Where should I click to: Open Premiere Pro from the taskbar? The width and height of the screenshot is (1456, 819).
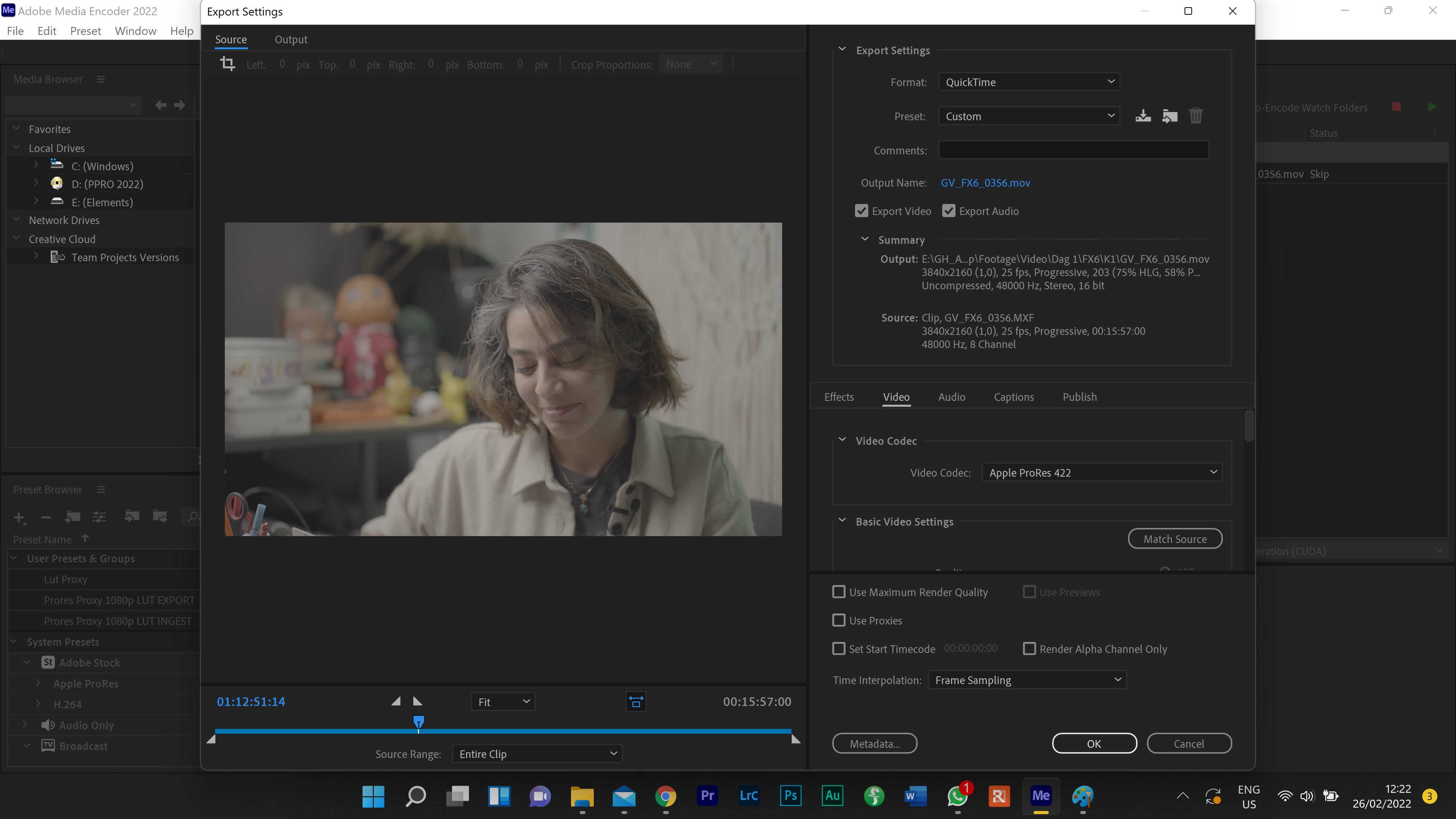(707, 796)
